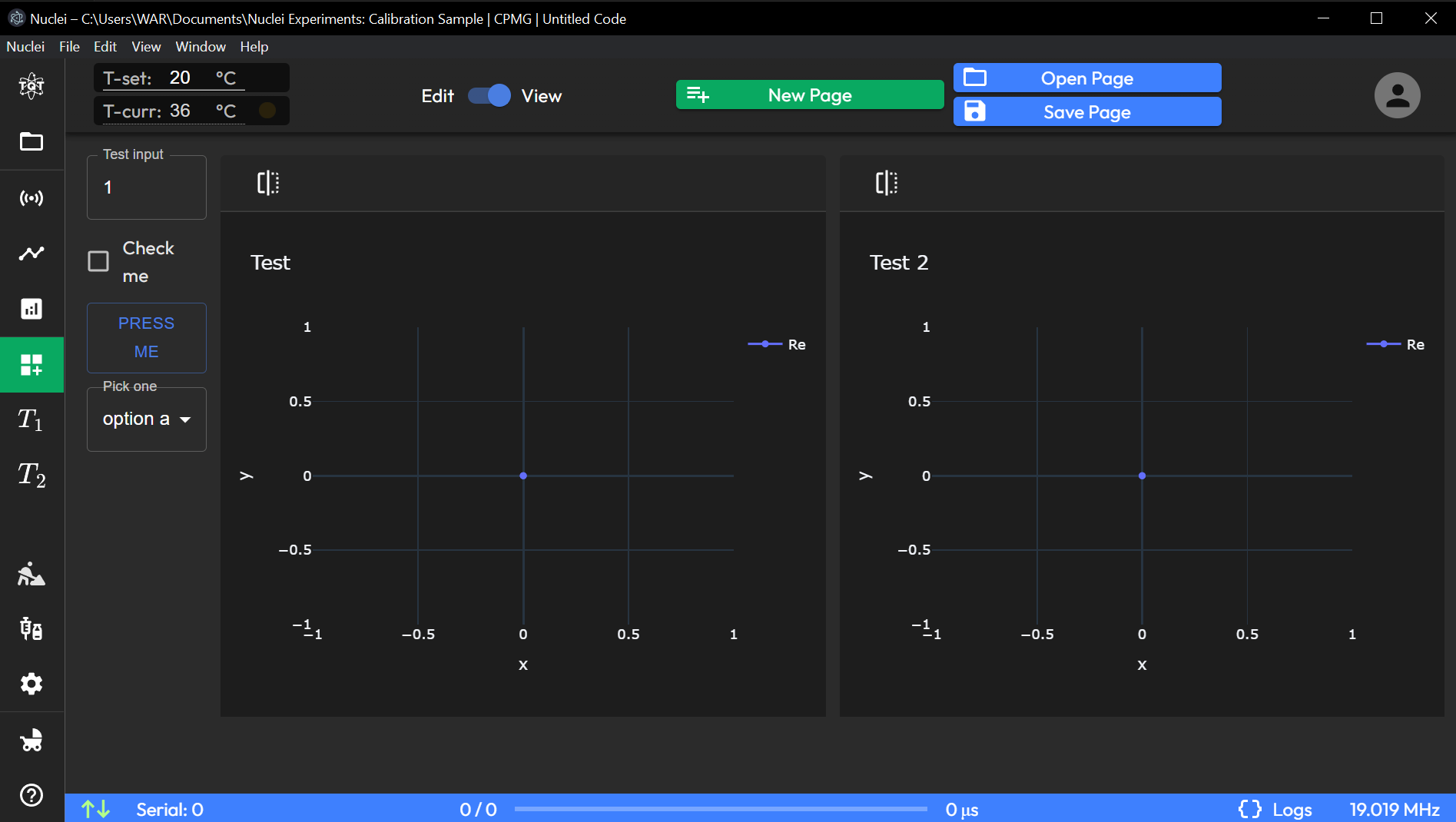The image size is (1456, 822).
Task: Click the flip icon above Test 2 plot
Action: point(887,183)
